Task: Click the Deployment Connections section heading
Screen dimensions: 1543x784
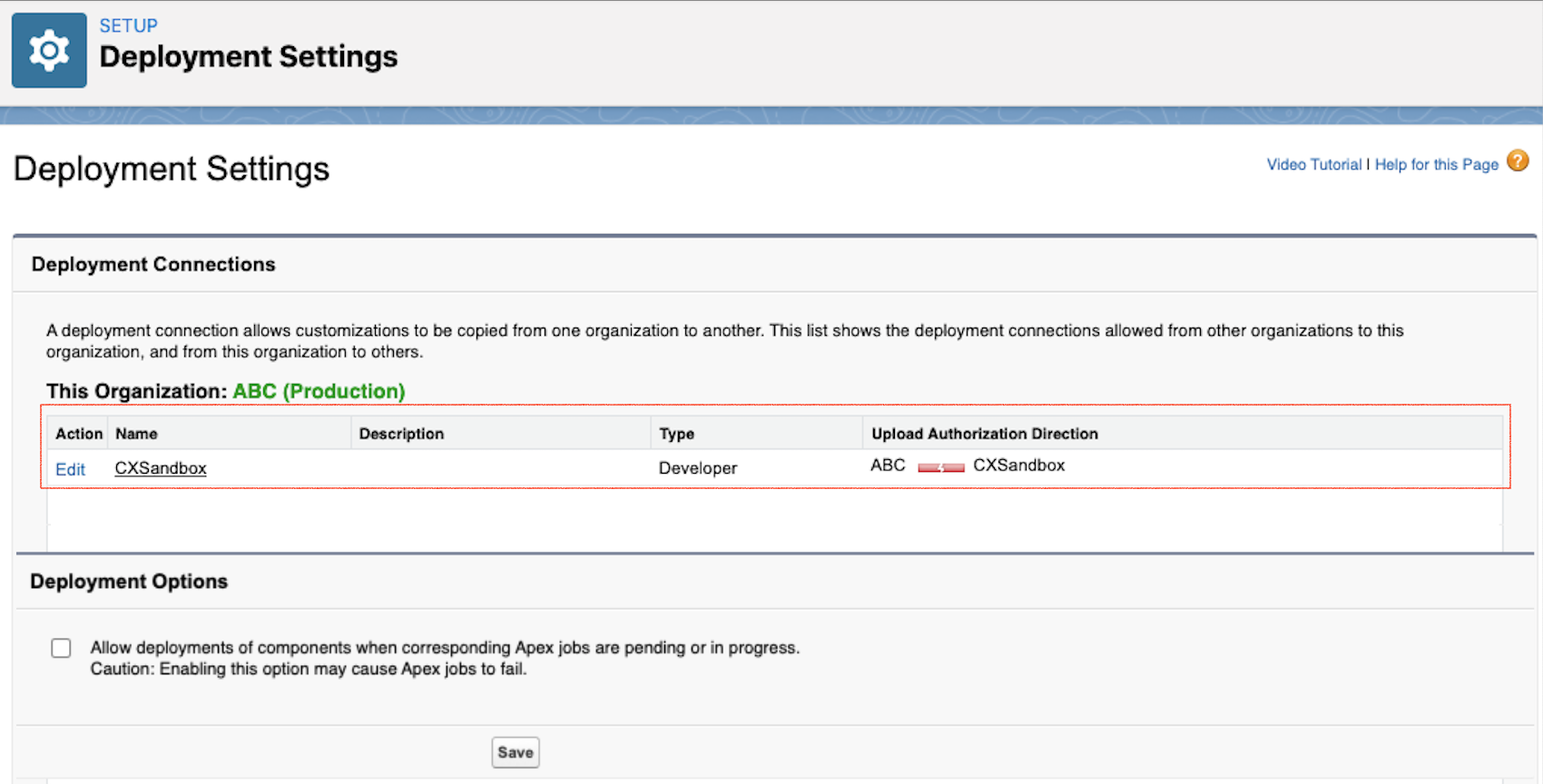Action: [x=153, y=264]
